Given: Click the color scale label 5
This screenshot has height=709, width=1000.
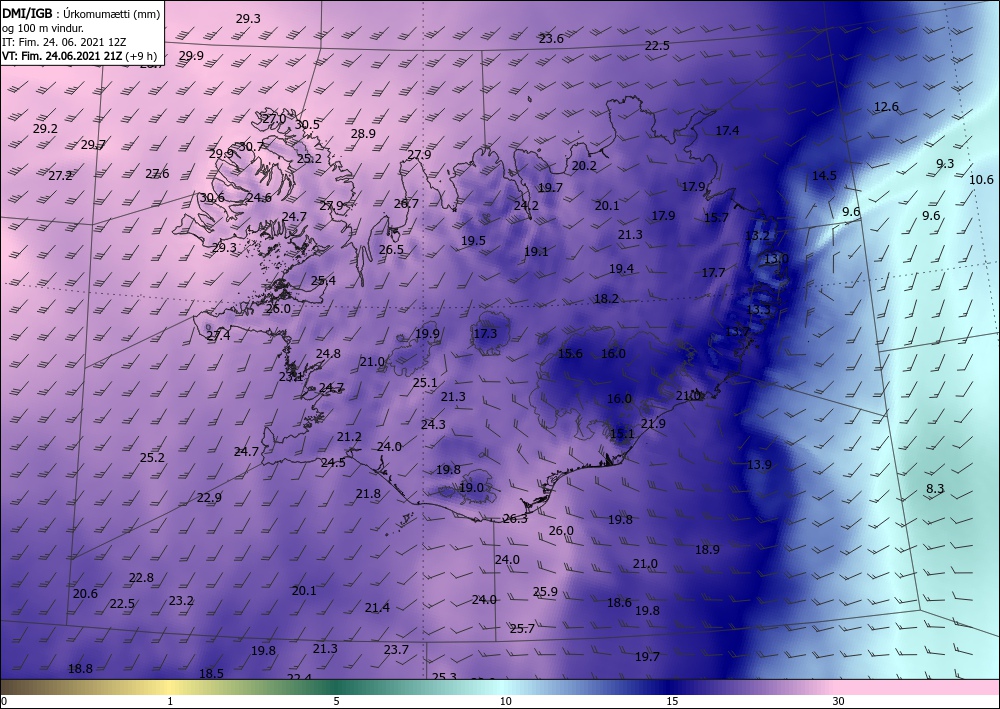Looking at the screenshot, I should [x=337, y=701].
